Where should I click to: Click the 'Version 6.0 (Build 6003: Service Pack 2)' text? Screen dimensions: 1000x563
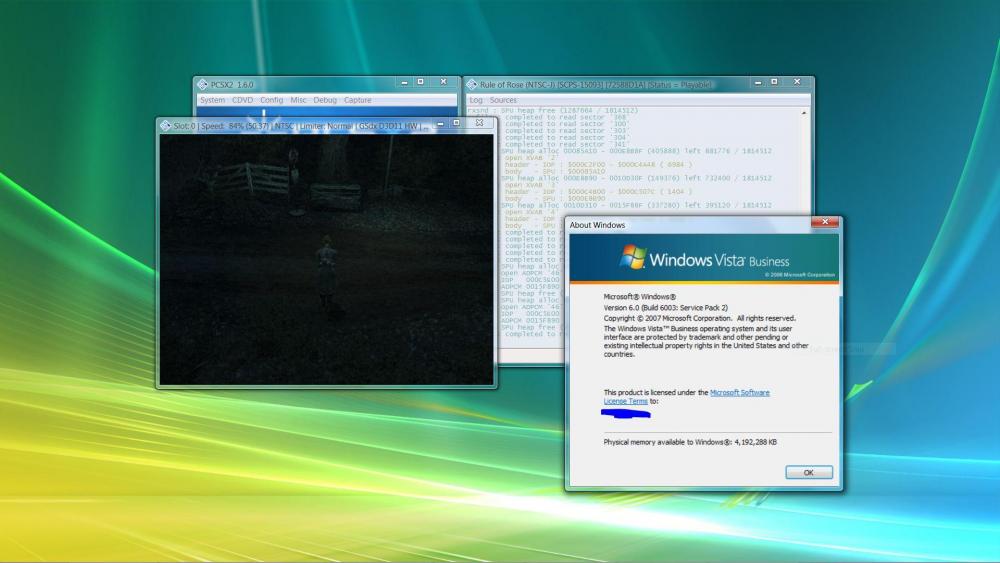click(665, 307)
